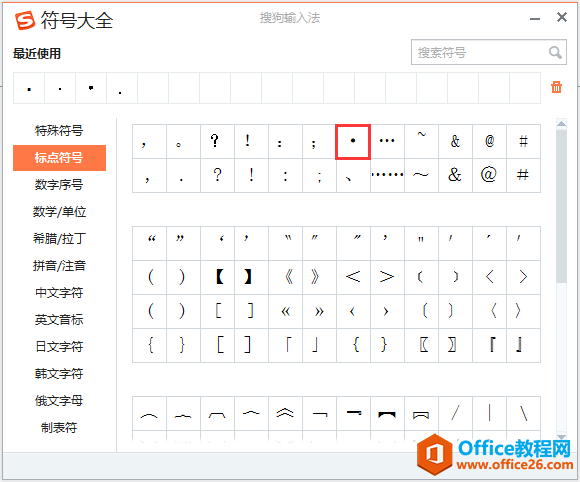
Task: Insert the highlighted middle dot symbol
Action: click(x=353, y=141)
